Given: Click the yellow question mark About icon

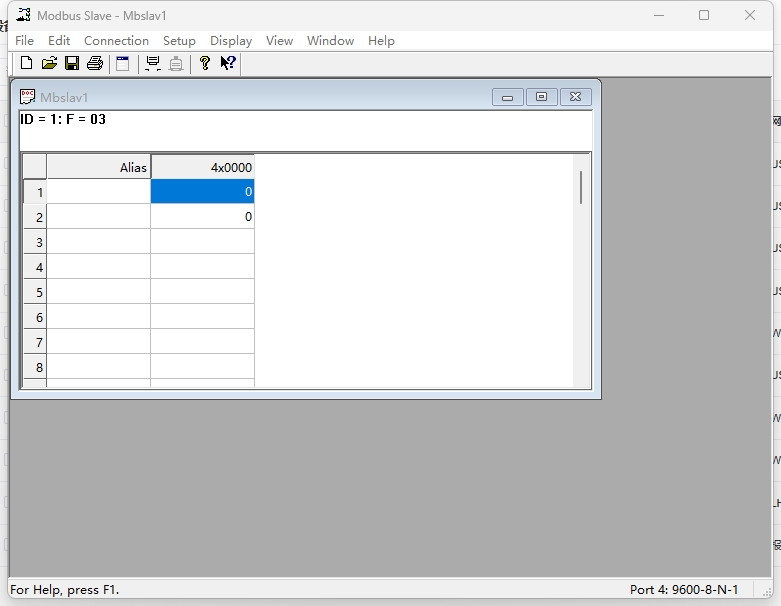Looking at the screenshot, I should [205, 64].
